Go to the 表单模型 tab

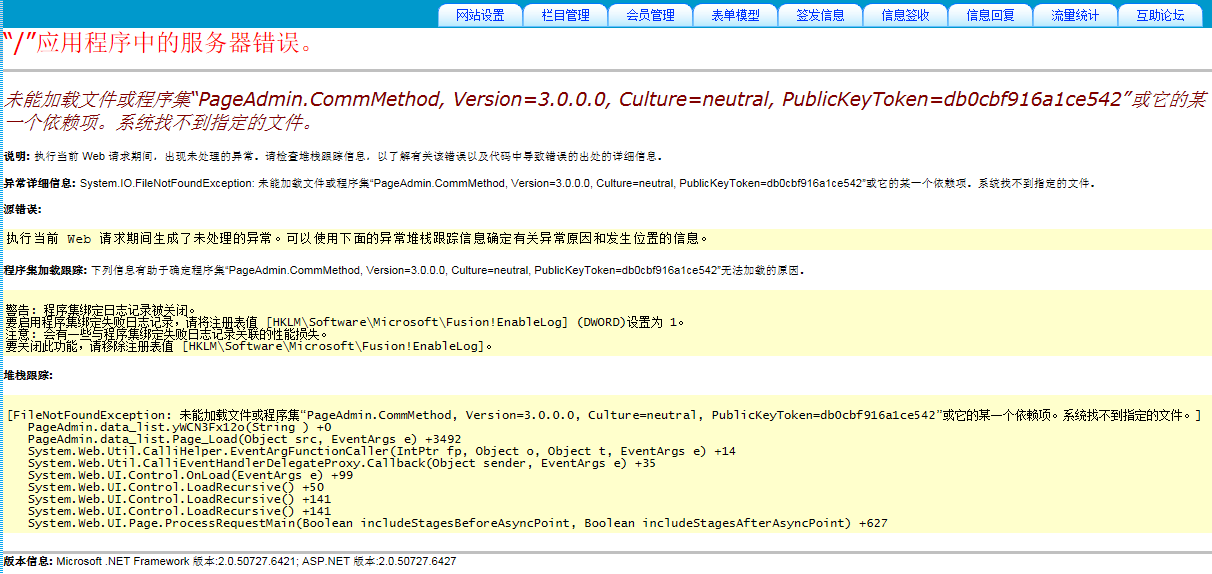point(735,15)
